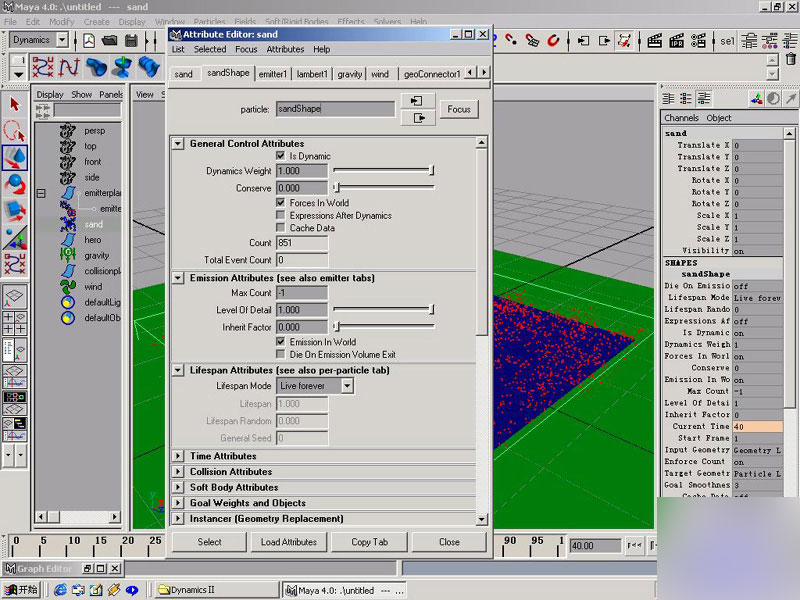800x600 pixels.
Task: Select the gravity field in outliner
Action: [x=96, y=256]
